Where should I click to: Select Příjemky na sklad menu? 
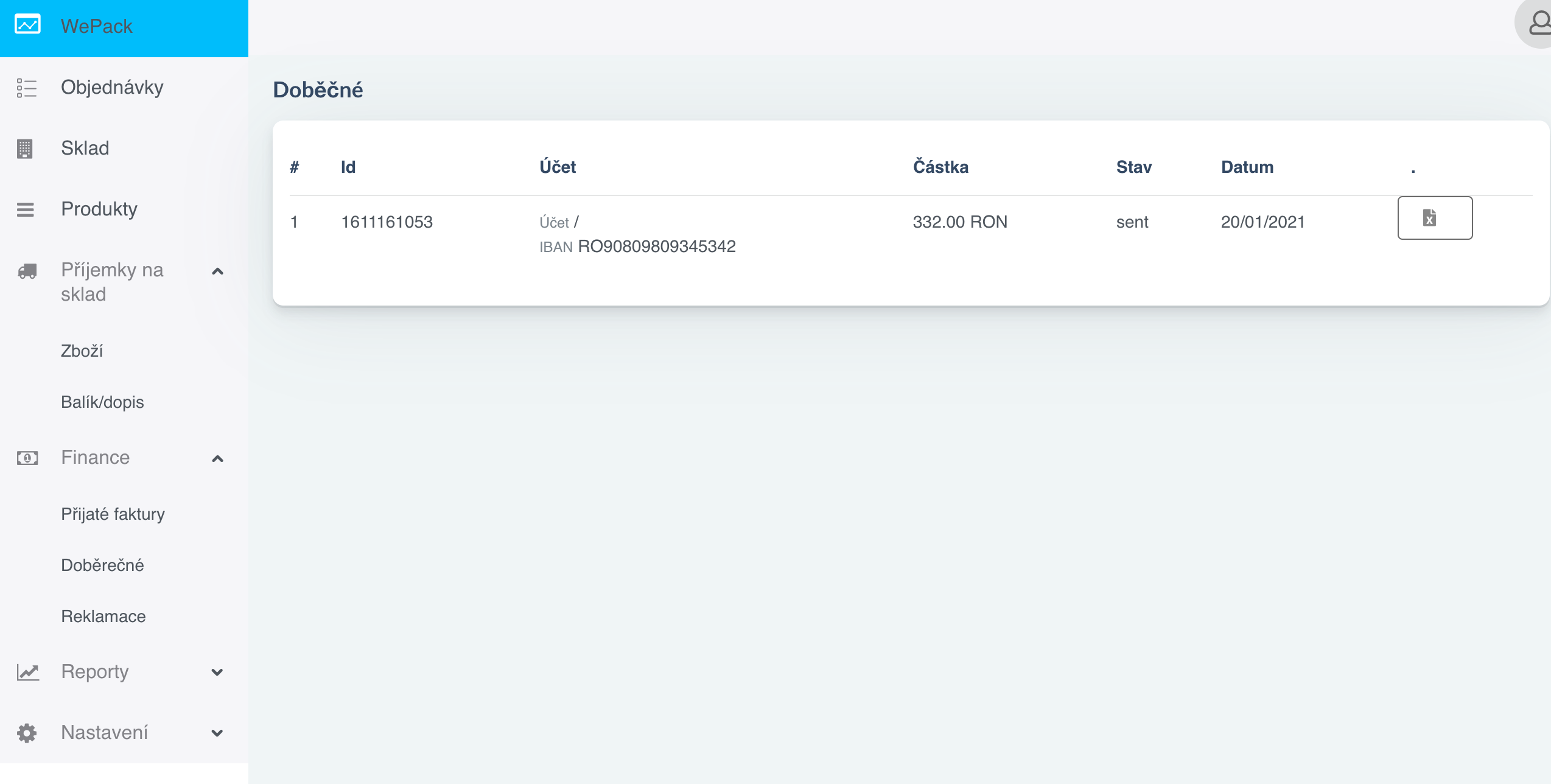(x=112, y=282)
